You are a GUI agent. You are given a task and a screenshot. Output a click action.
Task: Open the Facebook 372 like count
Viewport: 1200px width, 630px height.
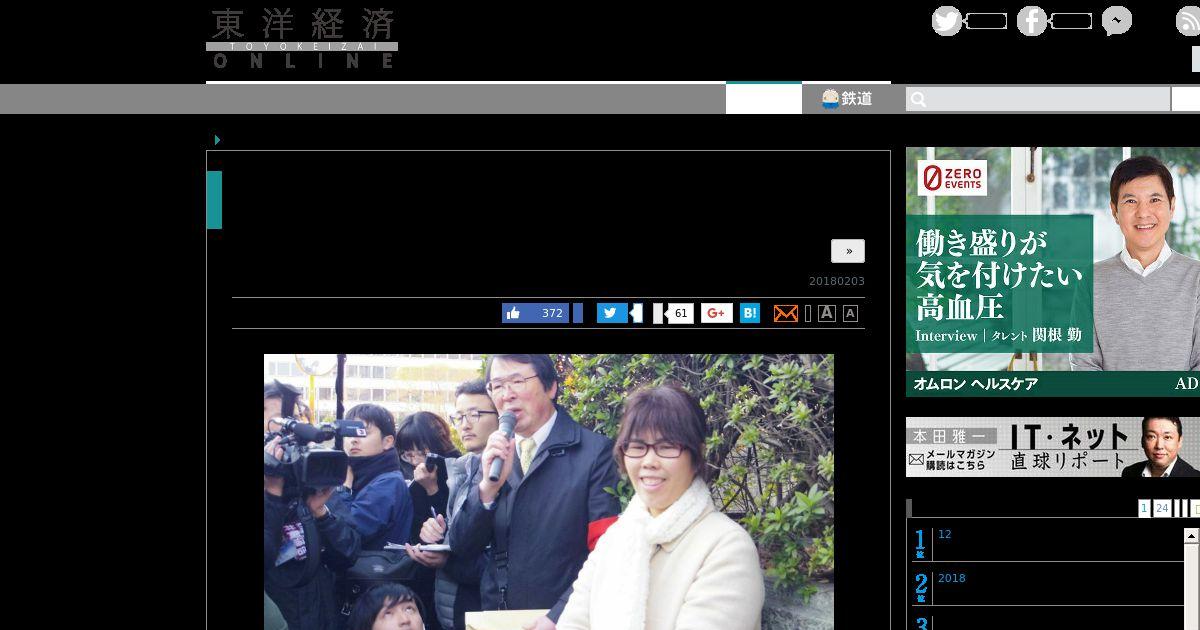click(552, 313)
